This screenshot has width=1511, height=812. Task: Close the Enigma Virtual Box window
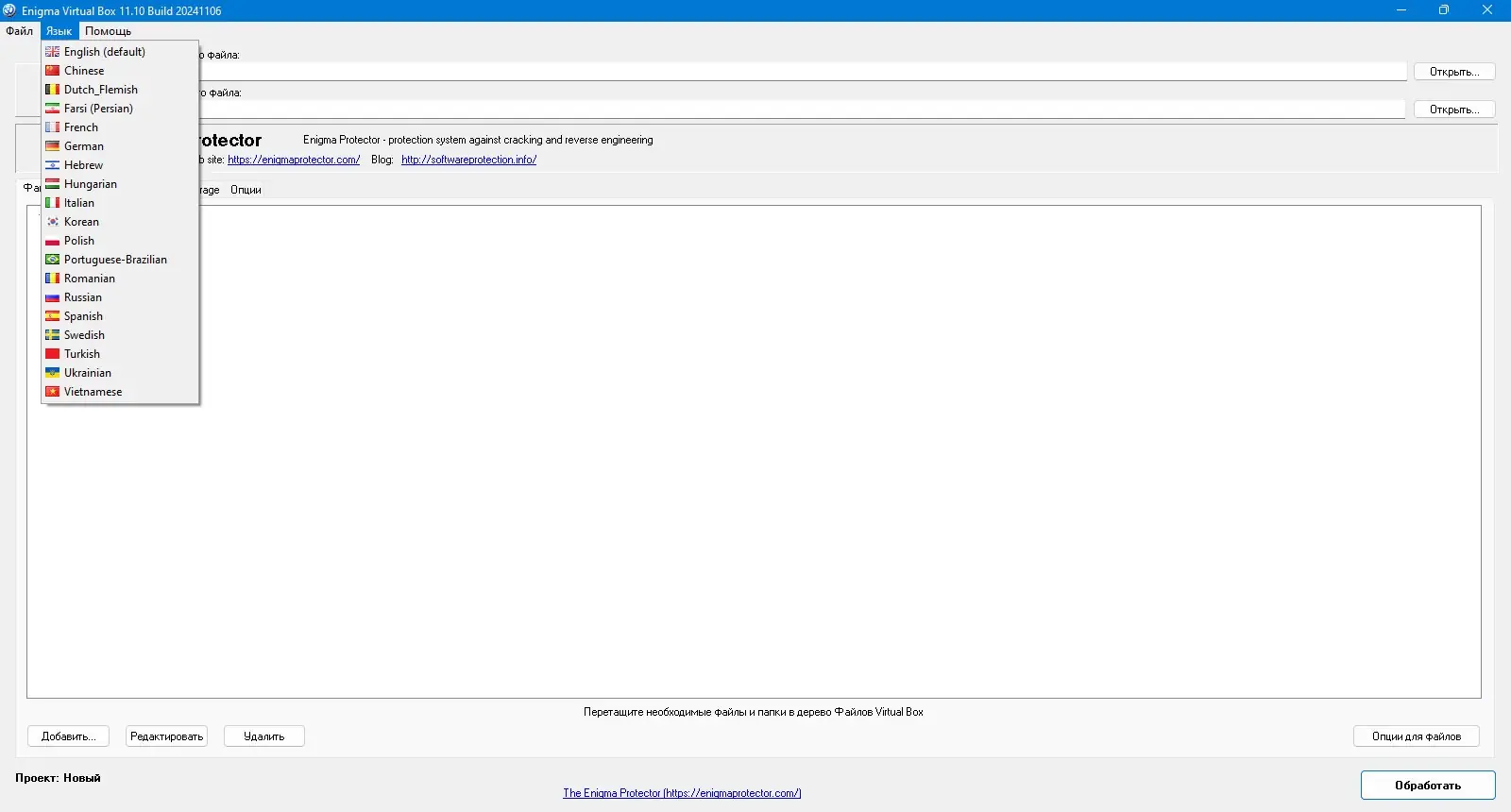[x=1487, y=10]
